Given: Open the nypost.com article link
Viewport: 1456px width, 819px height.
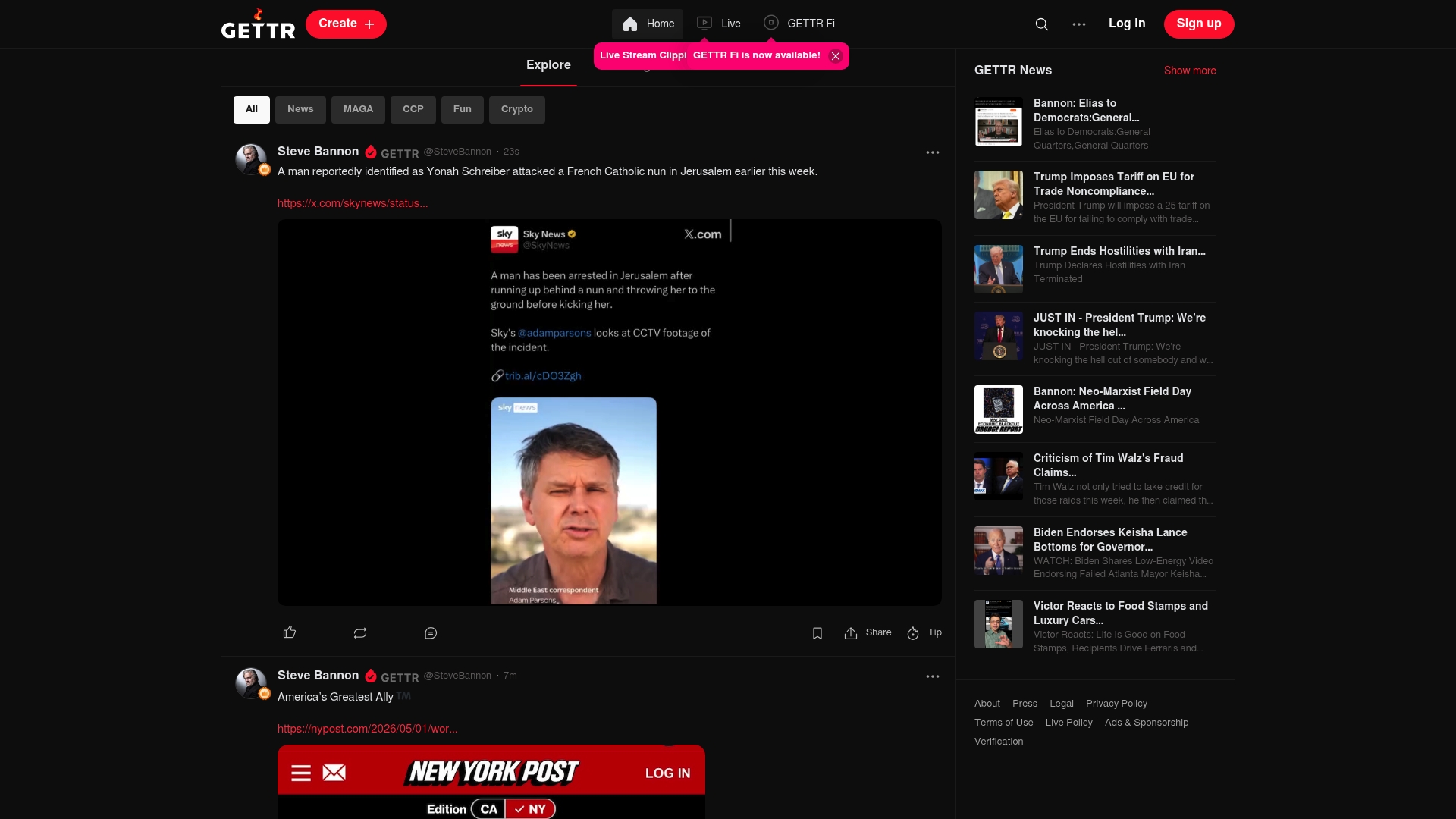Looking at the screenshot, I should [367, 729].
